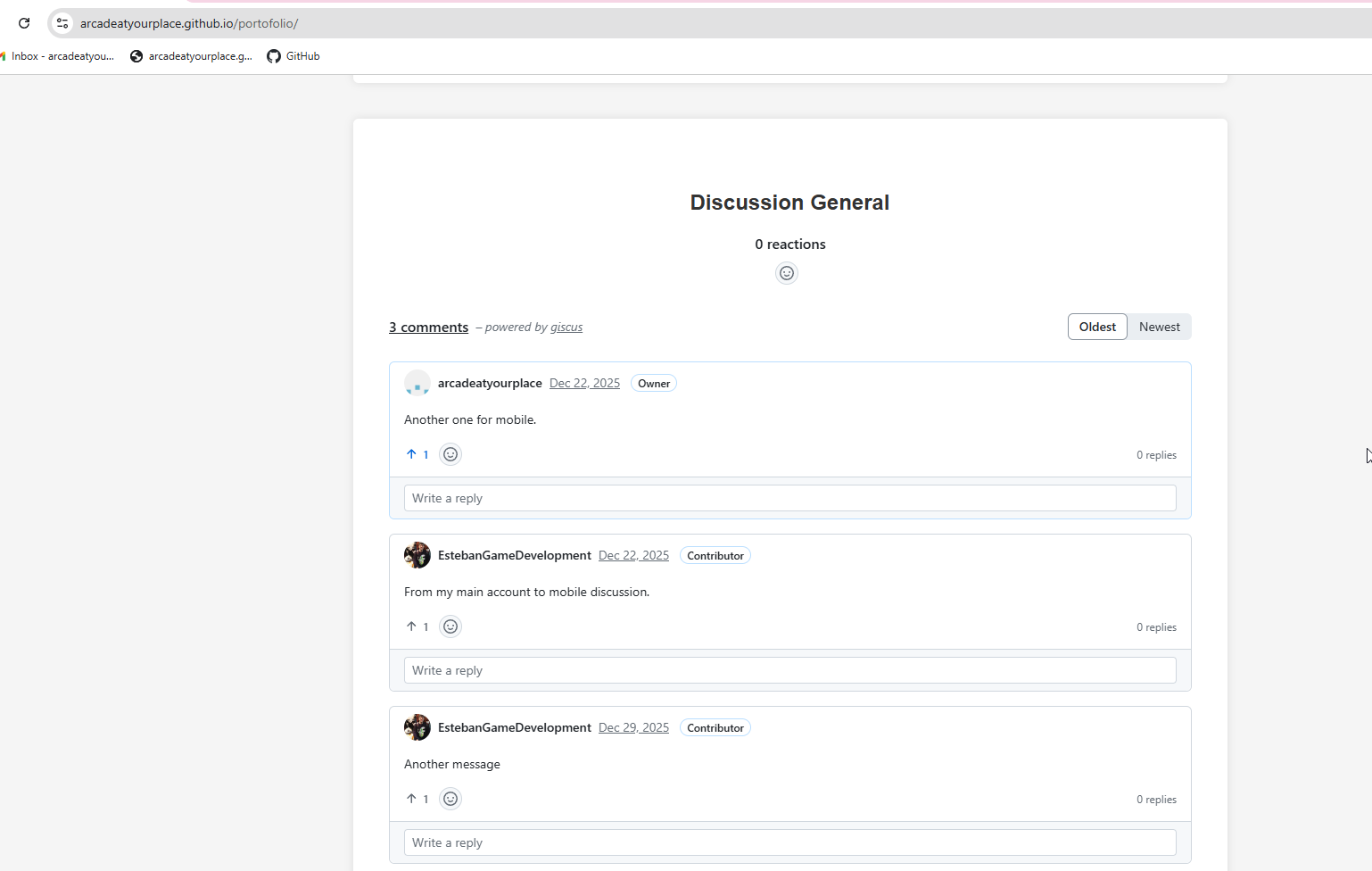
Task: Open the GitHub bookmark
Action: 293,56
